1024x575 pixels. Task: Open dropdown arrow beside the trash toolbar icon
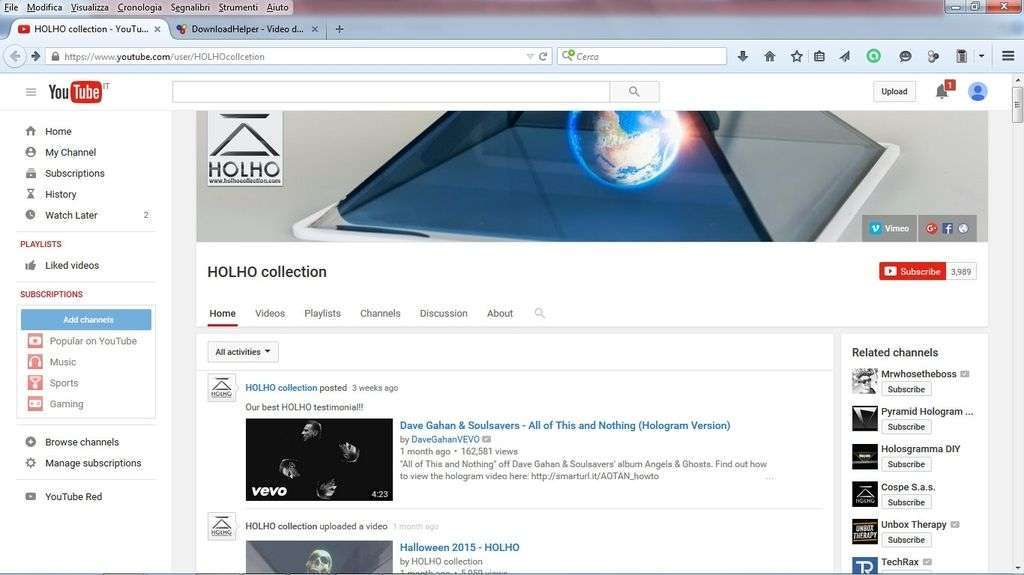(x=981, y=56)
